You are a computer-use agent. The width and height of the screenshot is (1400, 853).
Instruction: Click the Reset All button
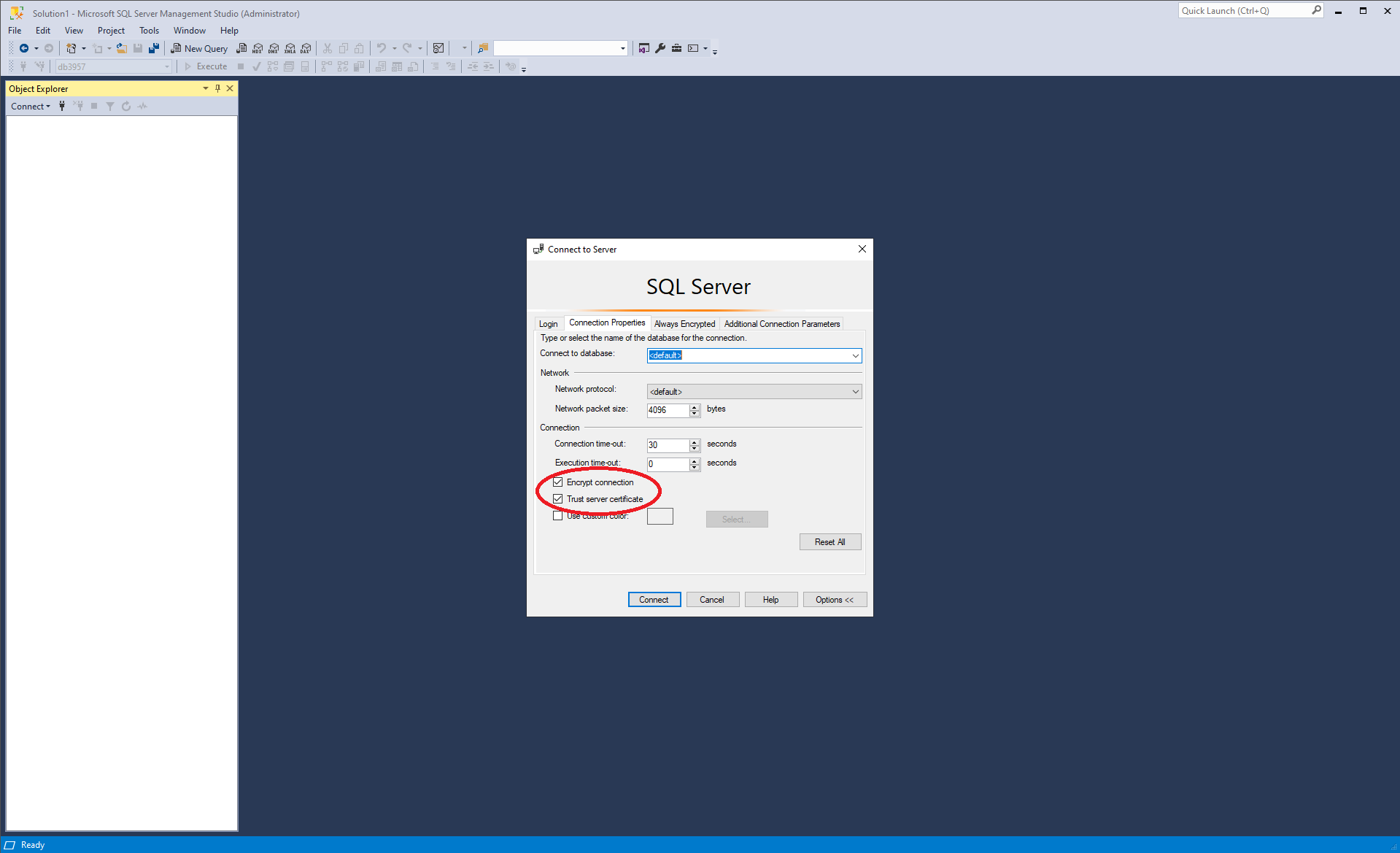pos(830,542)
